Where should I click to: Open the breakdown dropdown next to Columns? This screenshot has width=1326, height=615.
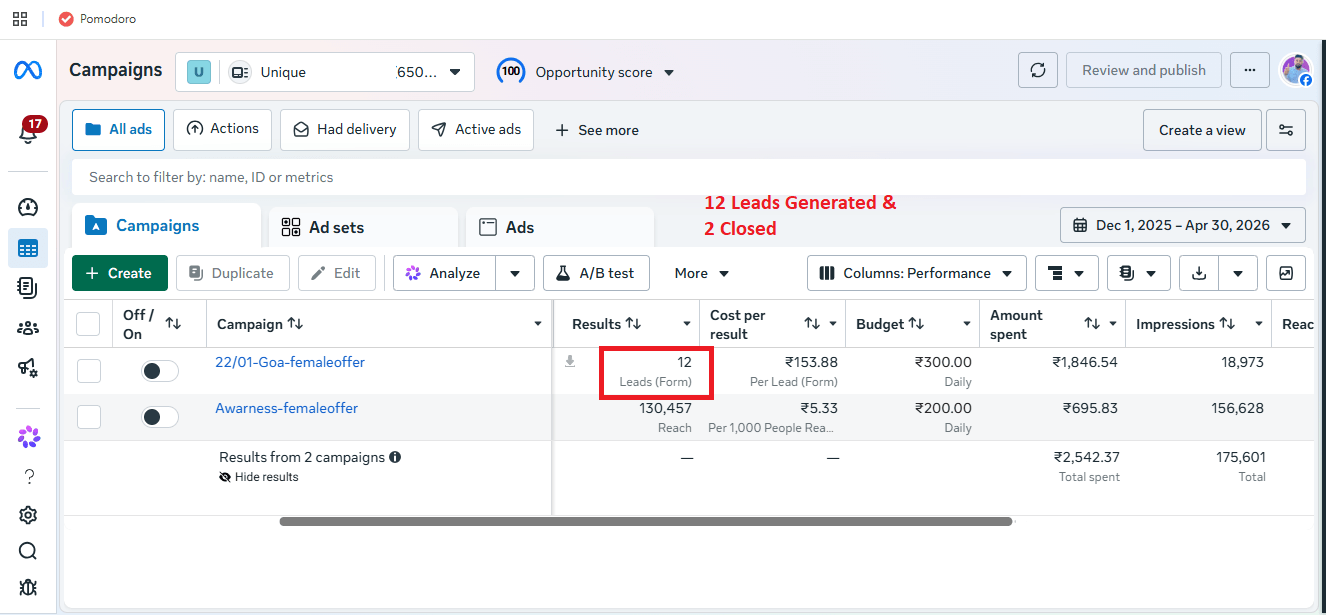[x=1066, y=273]
